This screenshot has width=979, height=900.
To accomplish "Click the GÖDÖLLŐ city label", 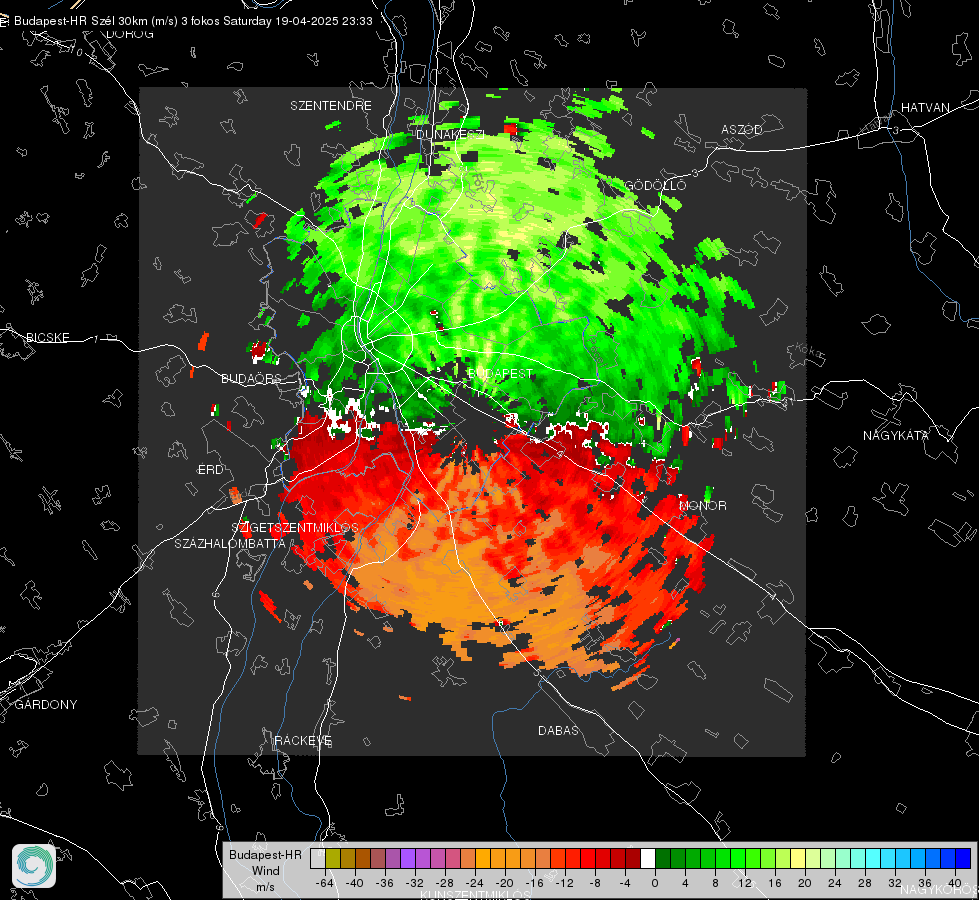I will [x=655, y=185].
